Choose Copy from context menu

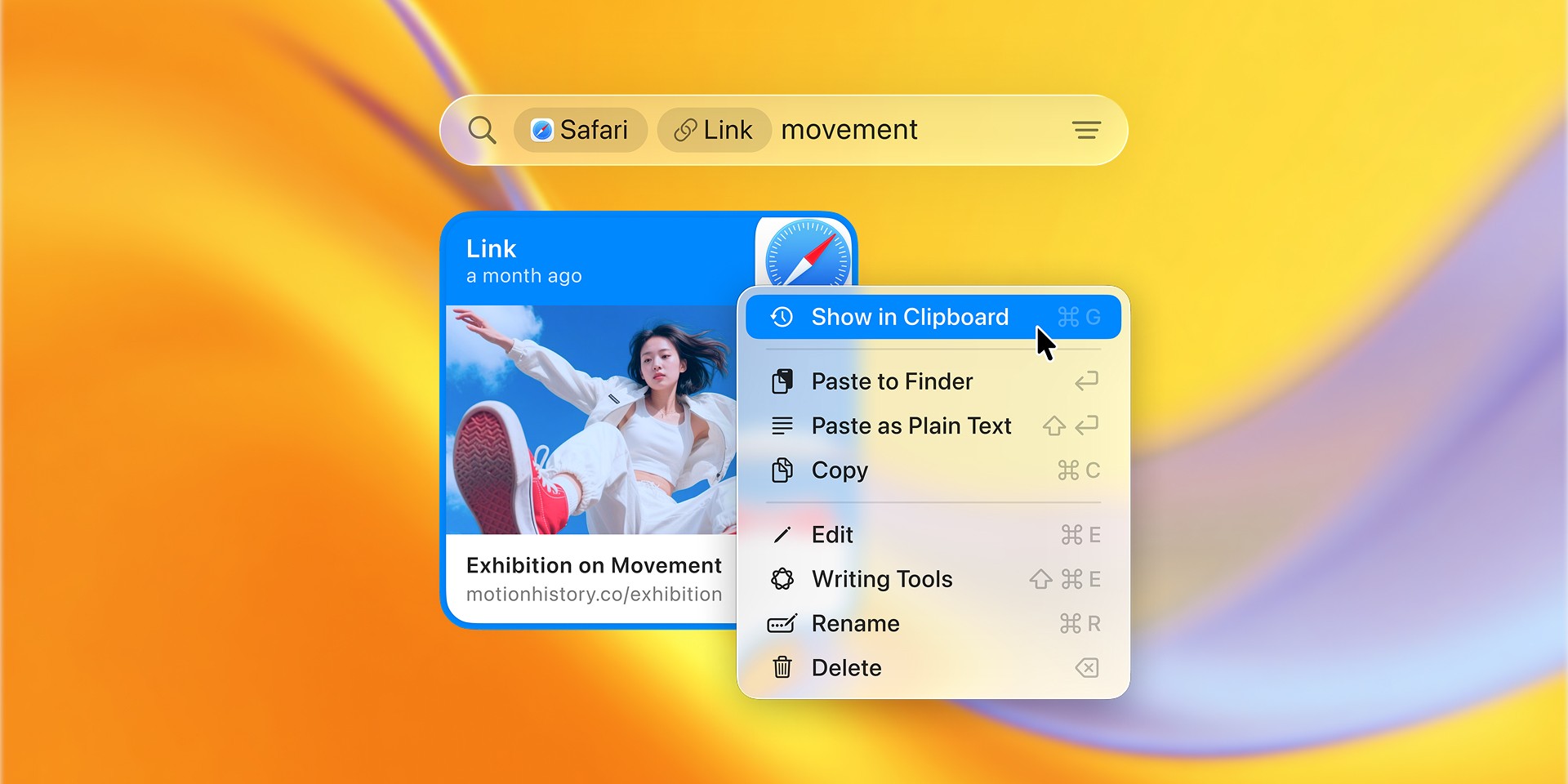pos(933,470)
